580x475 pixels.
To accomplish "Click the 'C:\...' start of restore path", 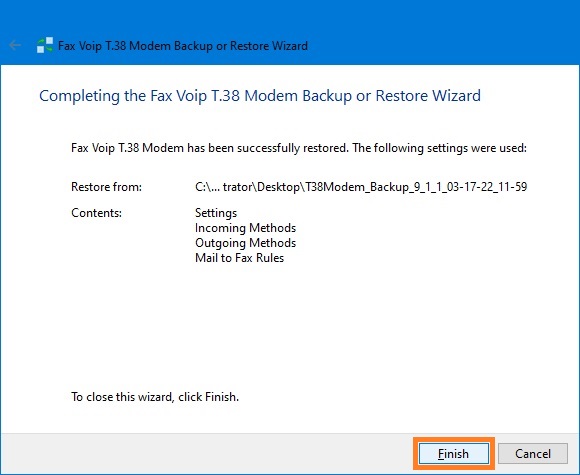I will pos(207,187).
